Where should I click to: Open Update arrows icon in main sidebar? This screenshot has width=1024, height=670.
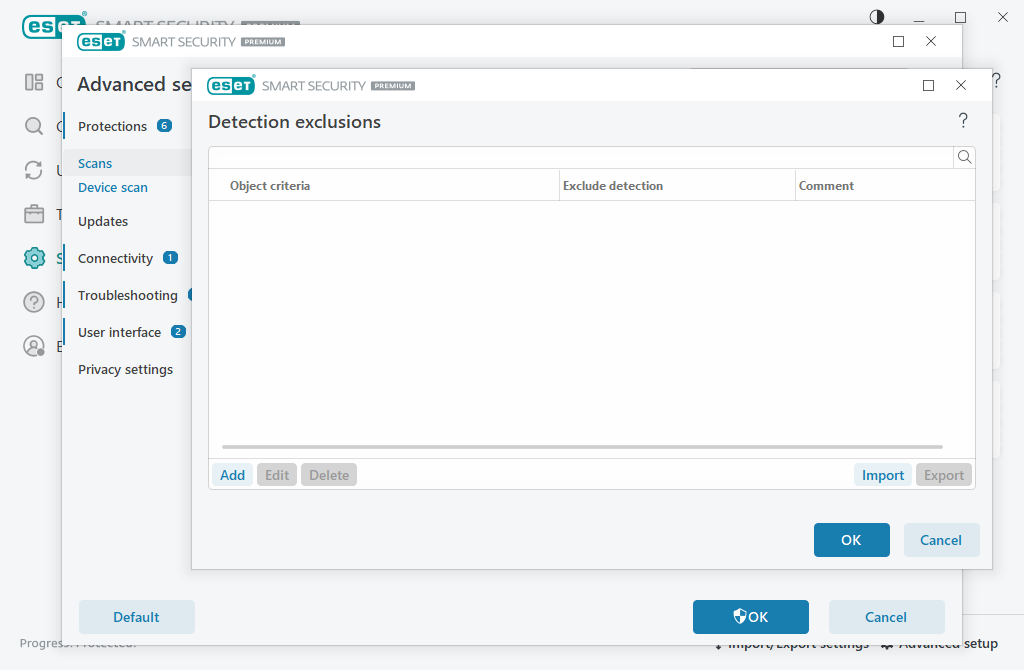[34, 170]
